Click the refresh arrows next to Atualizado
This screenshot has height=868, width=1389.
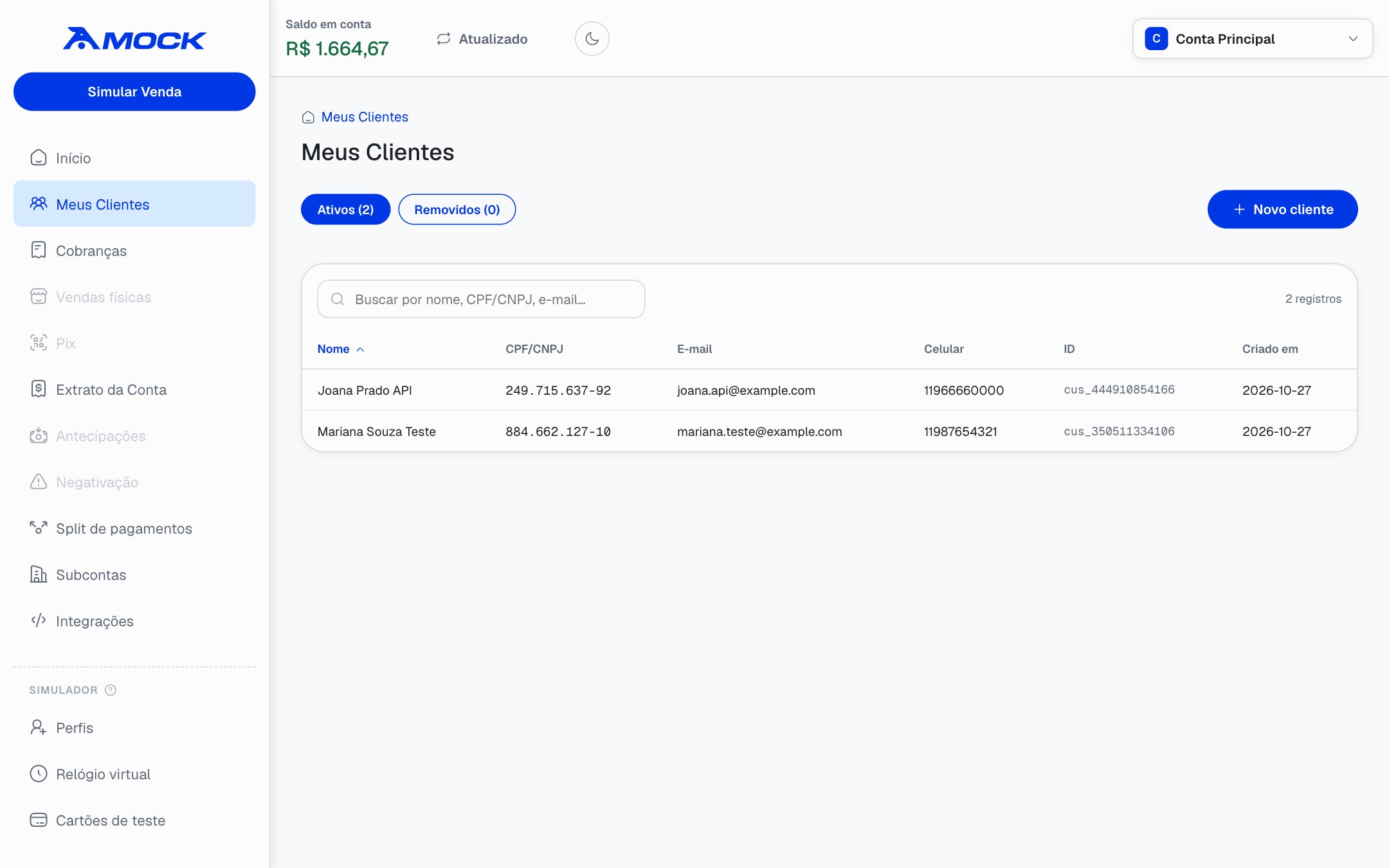[444, 39]
